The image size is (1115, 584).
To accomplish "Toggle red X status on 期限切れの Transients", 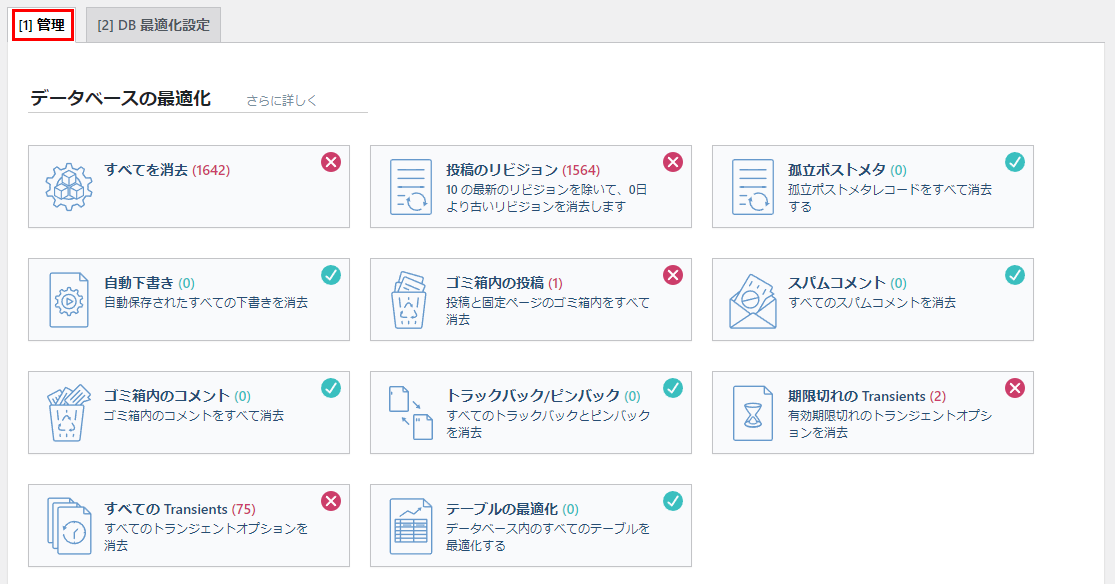I will tap(1015, 388).
